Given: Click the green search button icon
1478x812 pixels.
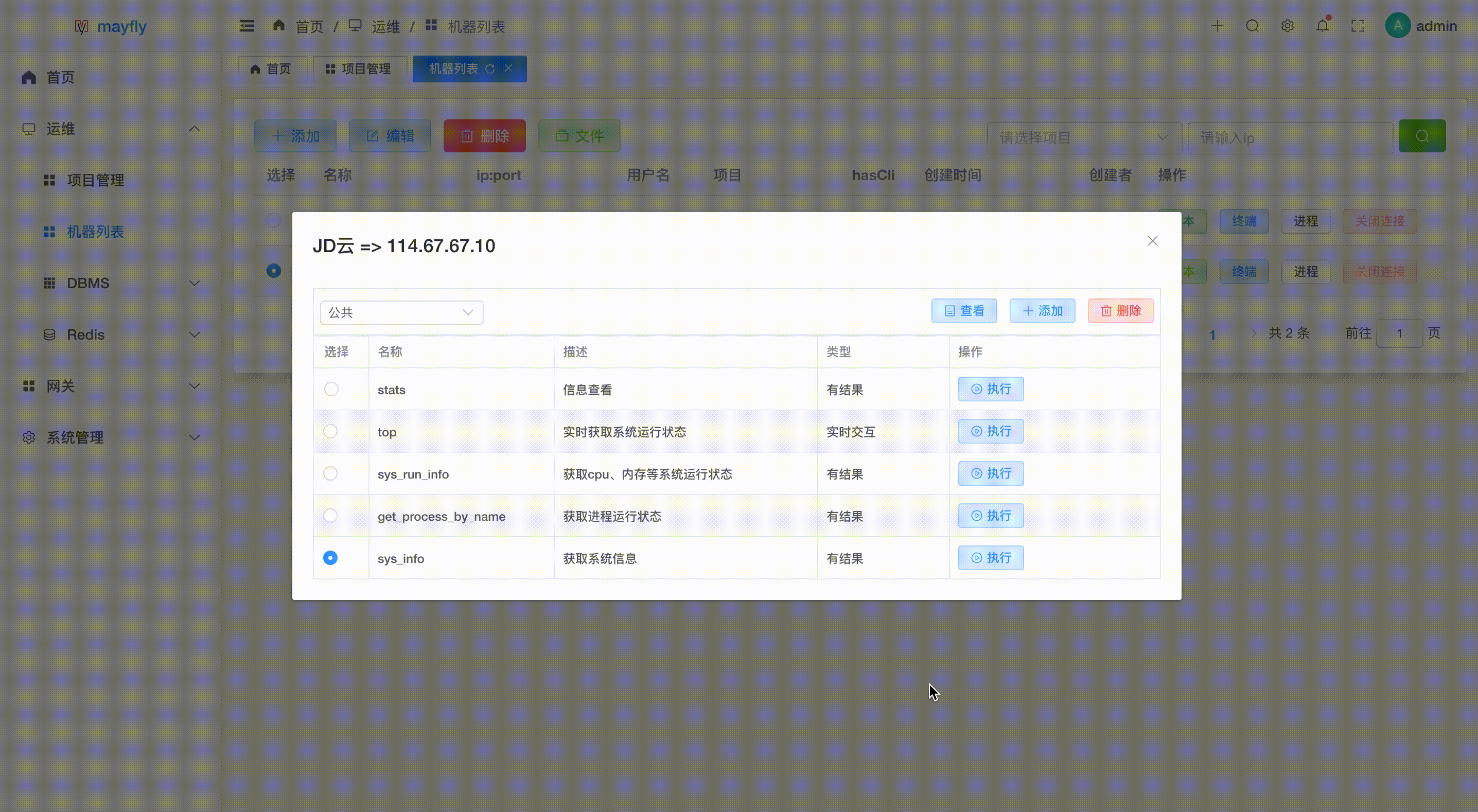Looking at the screenshot, I should [1422, 136].
